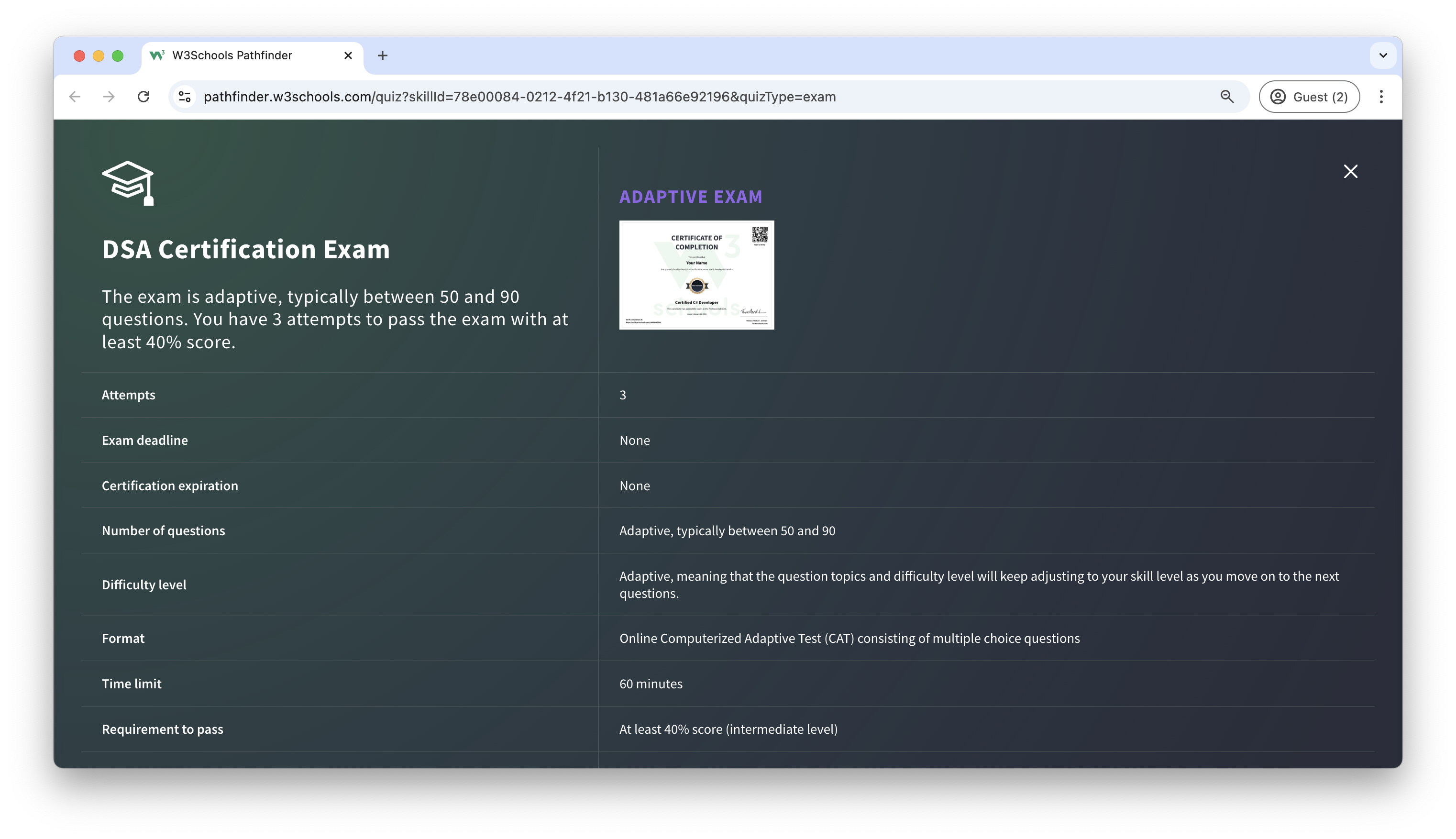Open the Guest (2) profile button

(x=1309, y=97)
